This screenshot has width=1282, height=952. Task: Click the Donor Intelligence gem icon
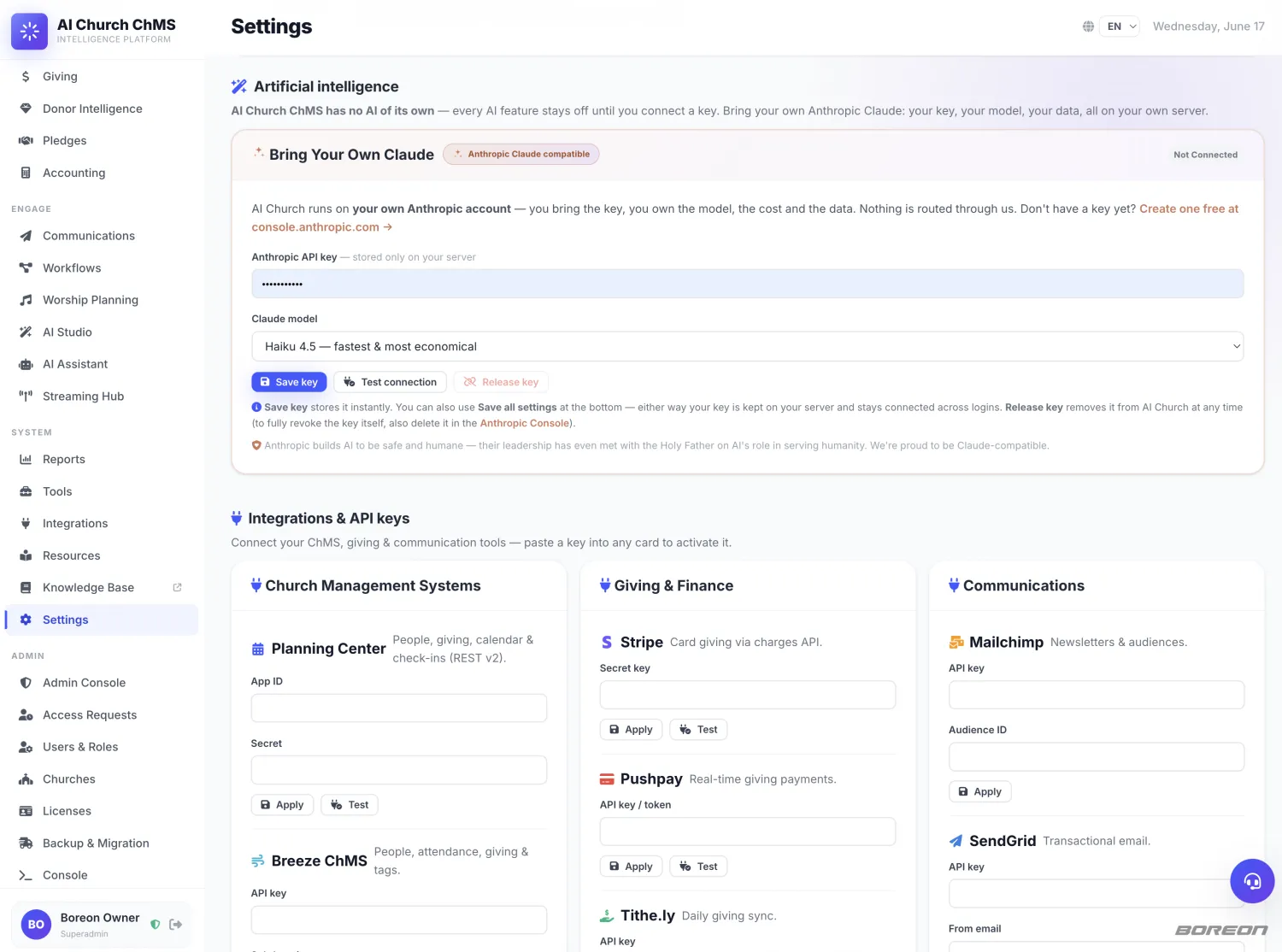(x=26, y=109)
